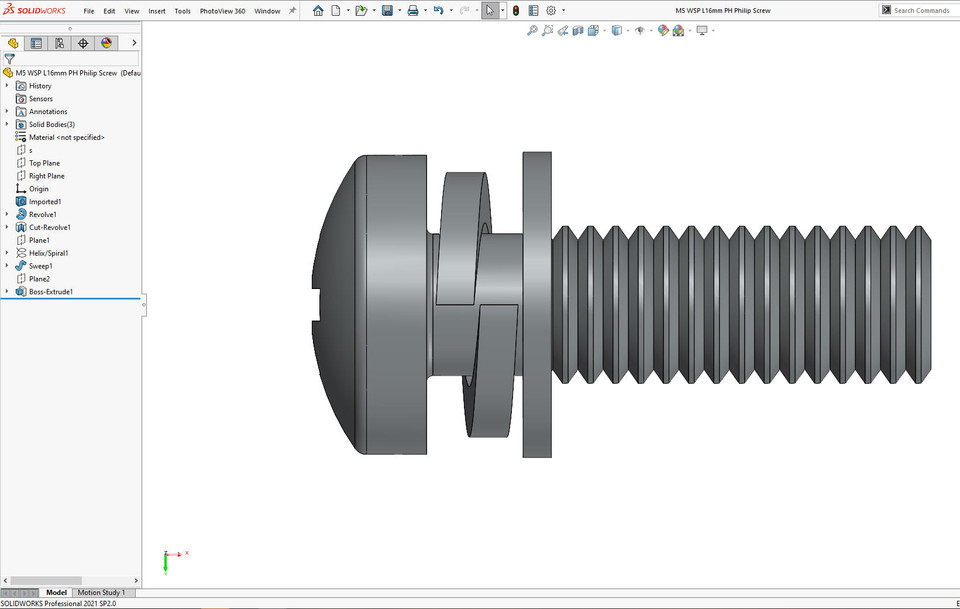The width and height of the screenshot is (960, 609).
Task: Open the Hide/Show Items dropdown arrow
Action: (x=651, y=30)
